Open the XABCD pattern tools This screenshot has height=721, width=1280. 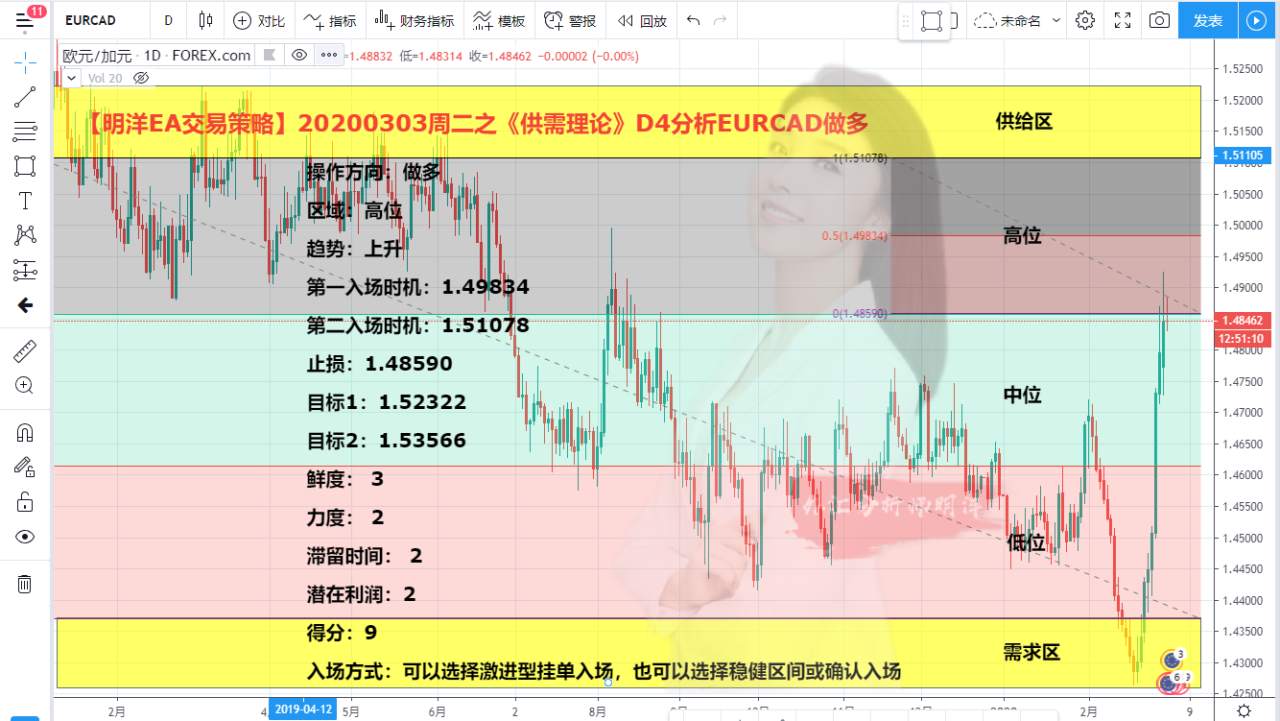(x=25, y=235)
